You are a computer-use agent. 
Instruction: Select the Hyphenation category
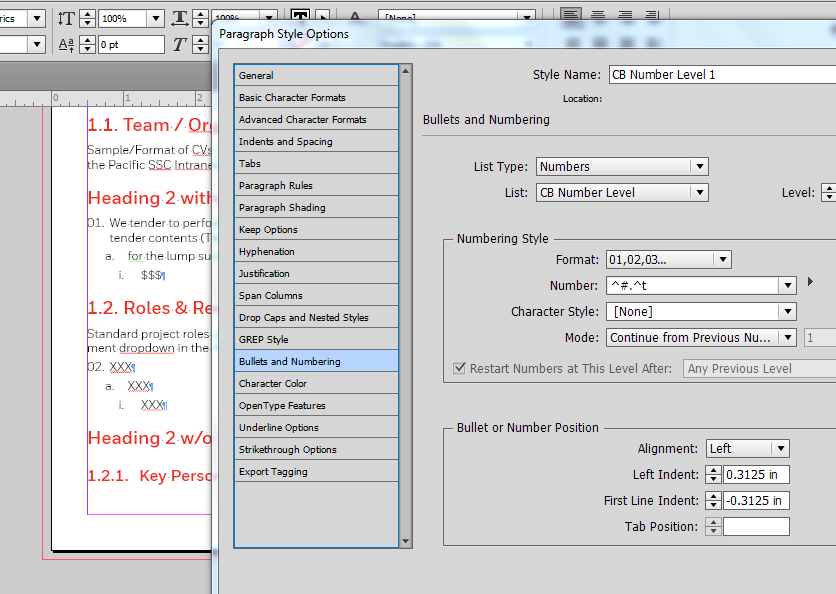tap(310, 251)
